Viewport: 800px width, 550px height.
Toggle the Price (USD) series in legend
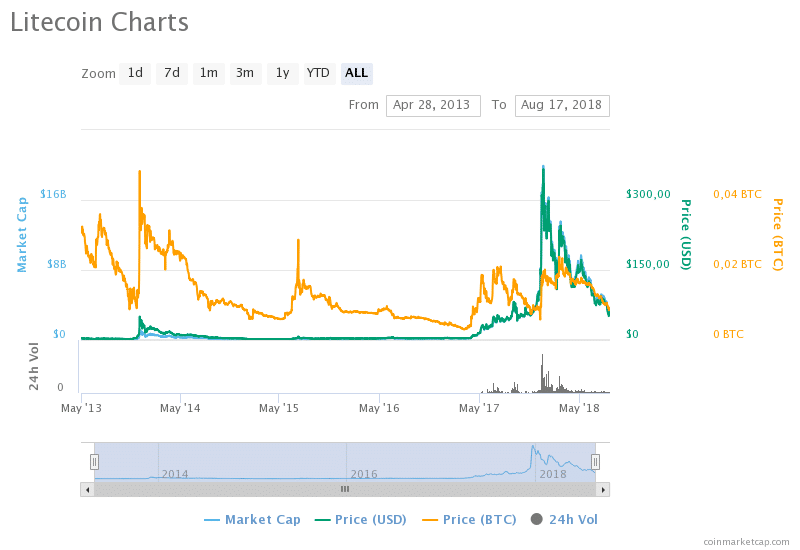point(361,519)
